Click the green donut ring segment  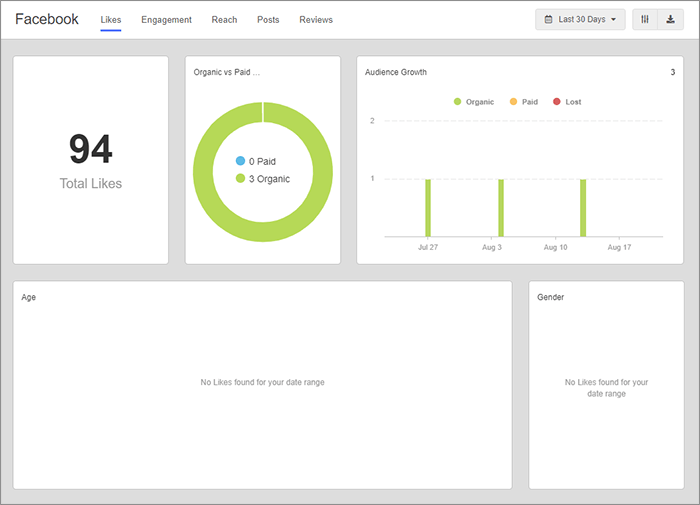[263, 232]
